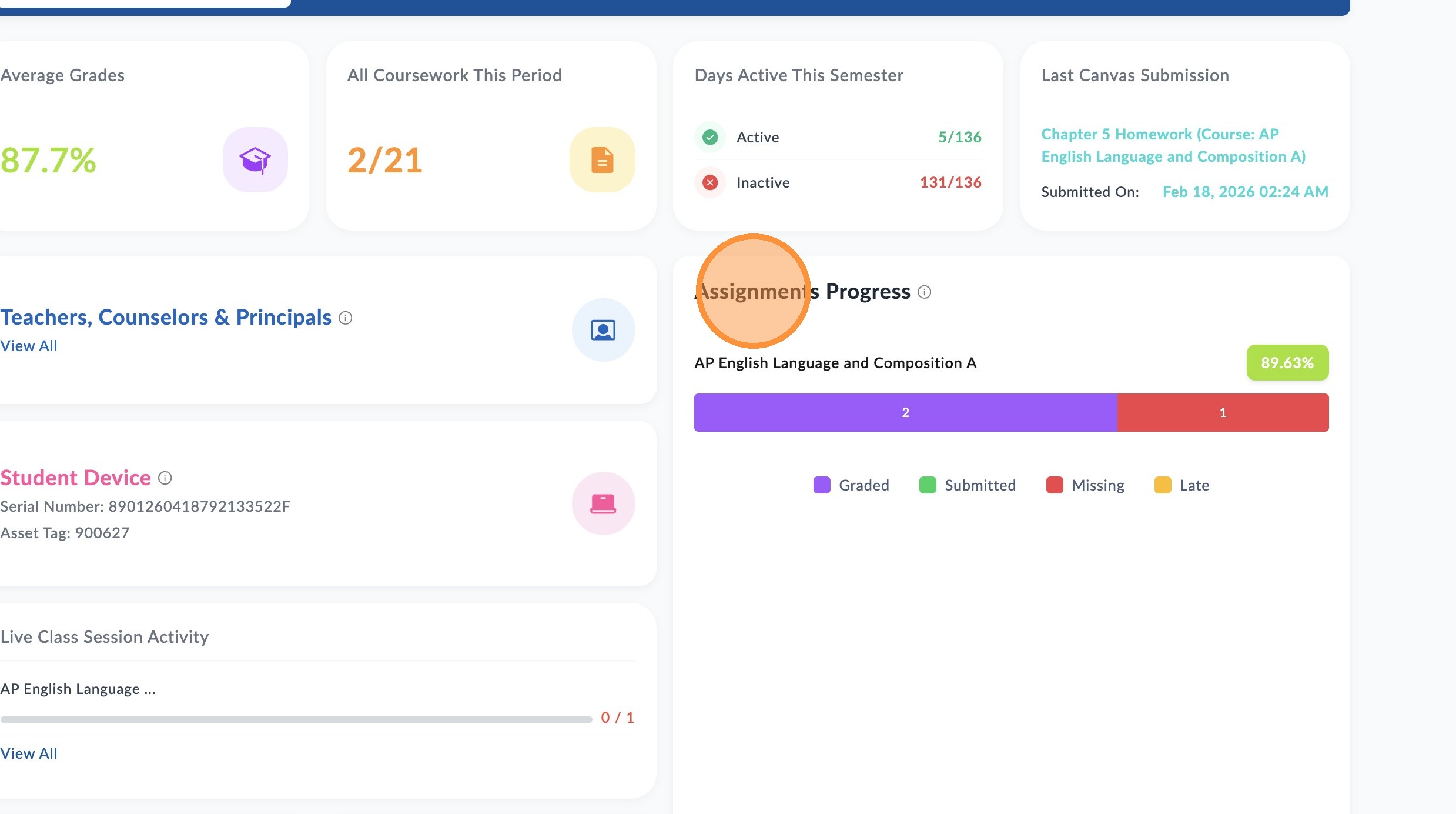
Task: Toggle Missing series in chart legend
Action: coord(1085,485)
